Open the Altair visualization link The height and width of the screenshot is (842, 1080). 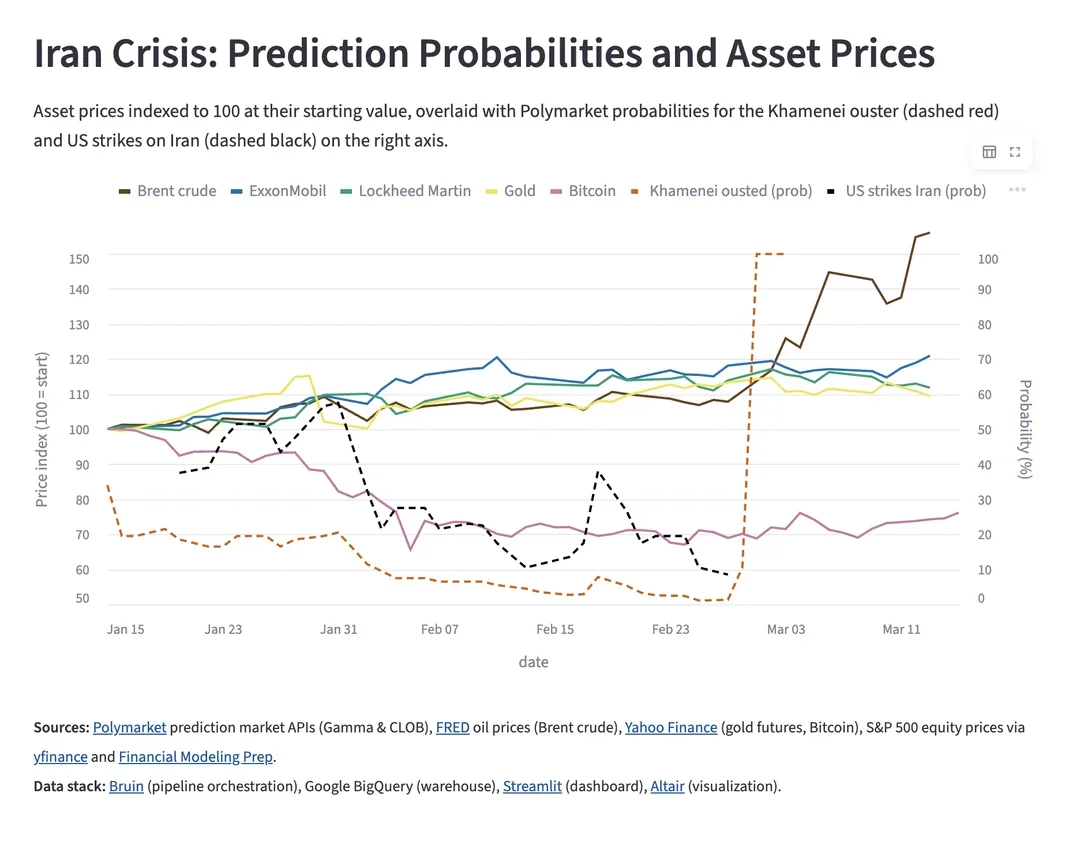[667, 786]
